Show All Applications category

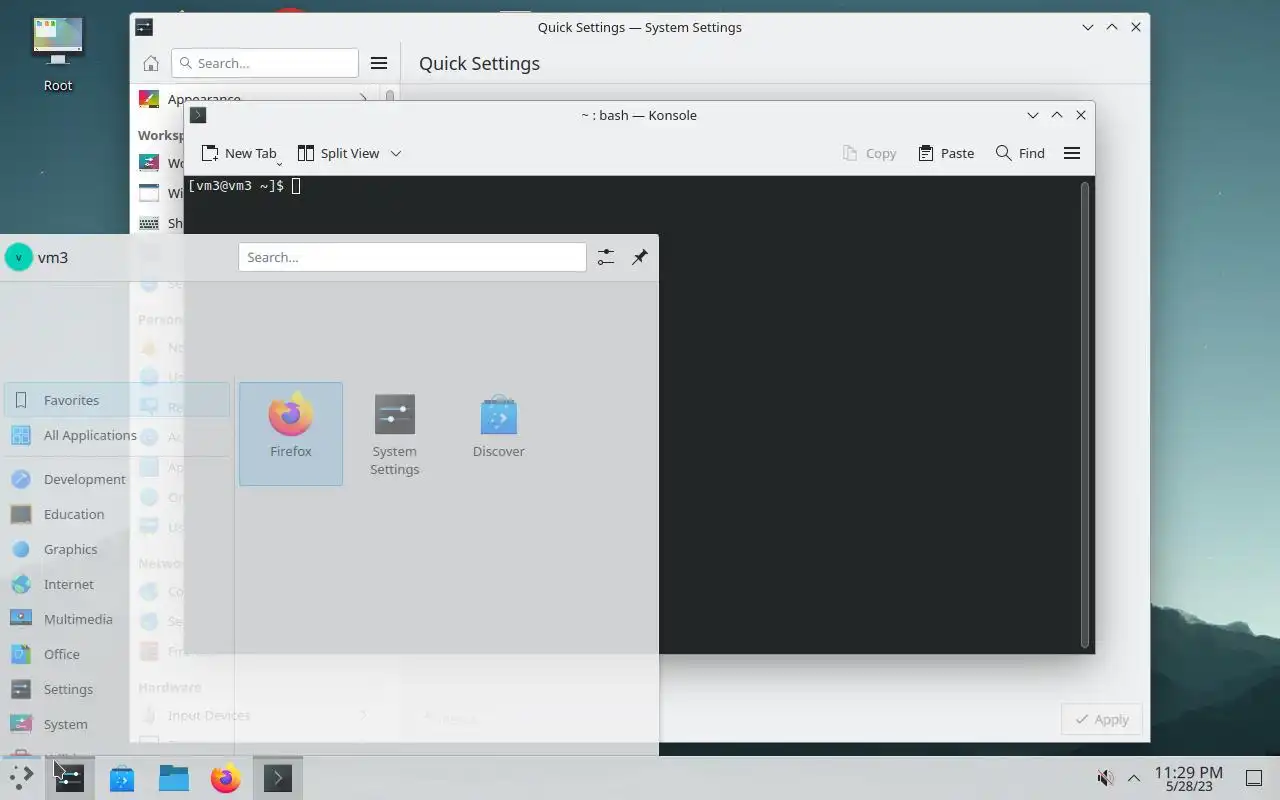click(x=117, y=435)
